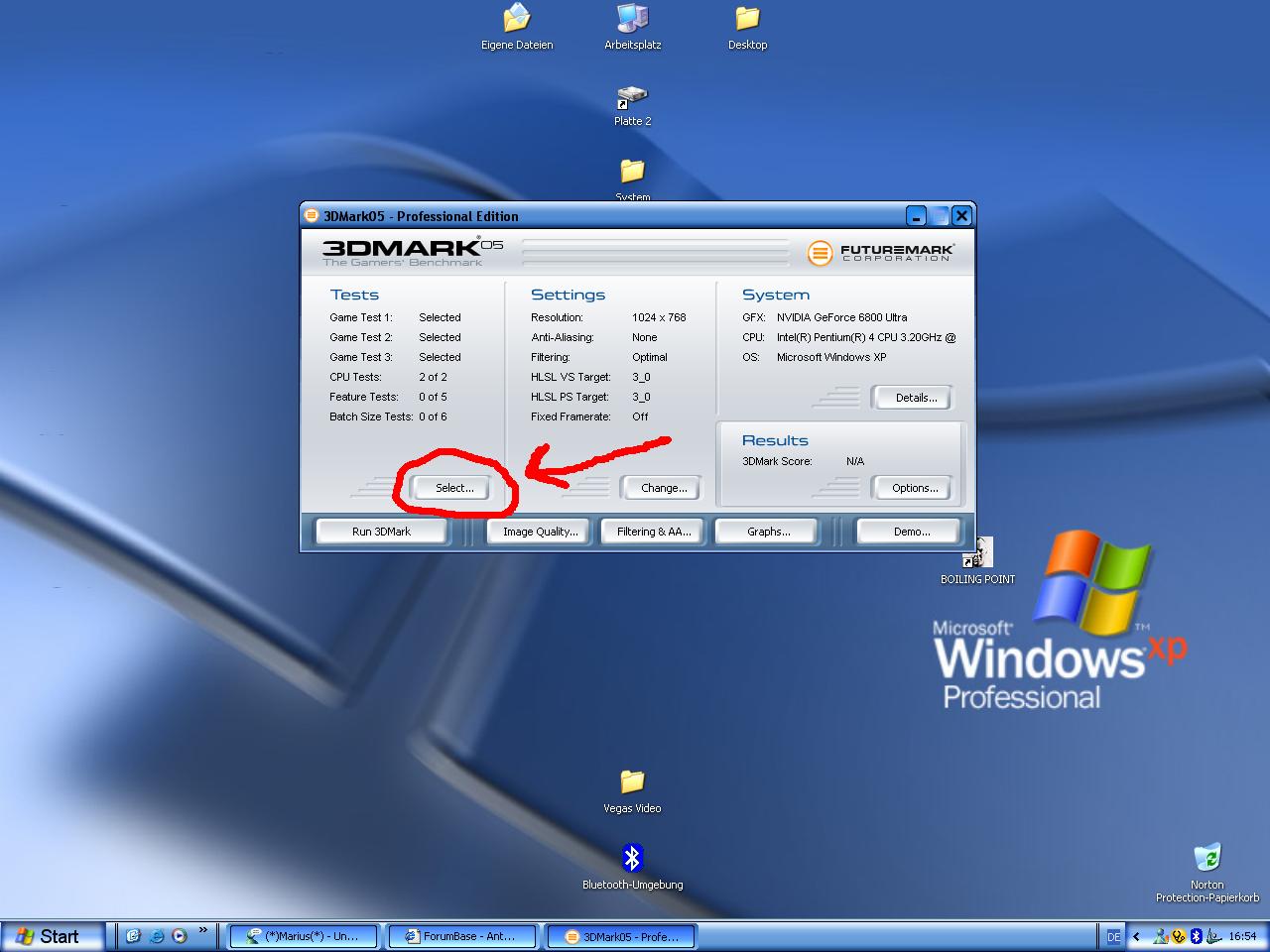This screenshot has height=952, width=1270.
Task: Click the Game Test 1: label
Action: [x=361, y=317]
